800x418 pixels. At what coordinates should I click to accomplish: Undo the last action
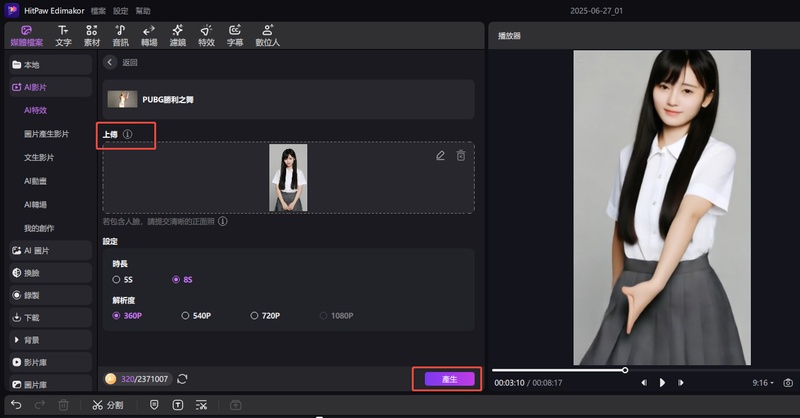[x=16, y=405]
